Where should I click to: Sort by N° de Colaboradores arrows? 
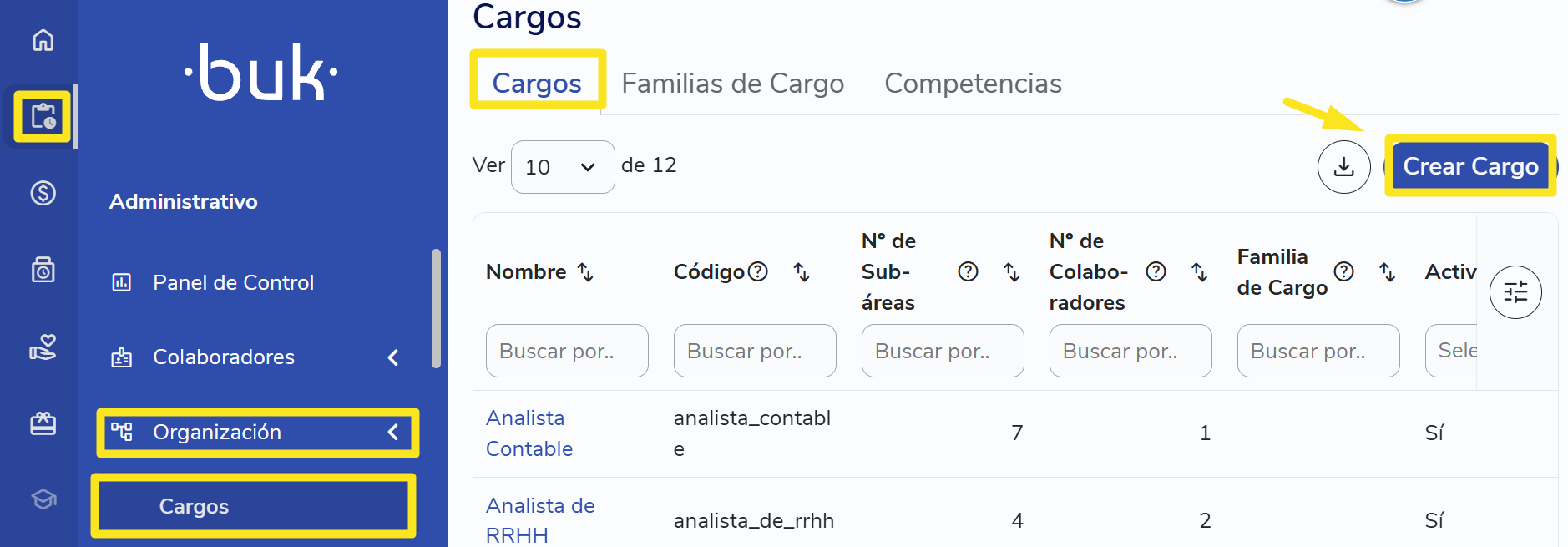pos(1199,272)
